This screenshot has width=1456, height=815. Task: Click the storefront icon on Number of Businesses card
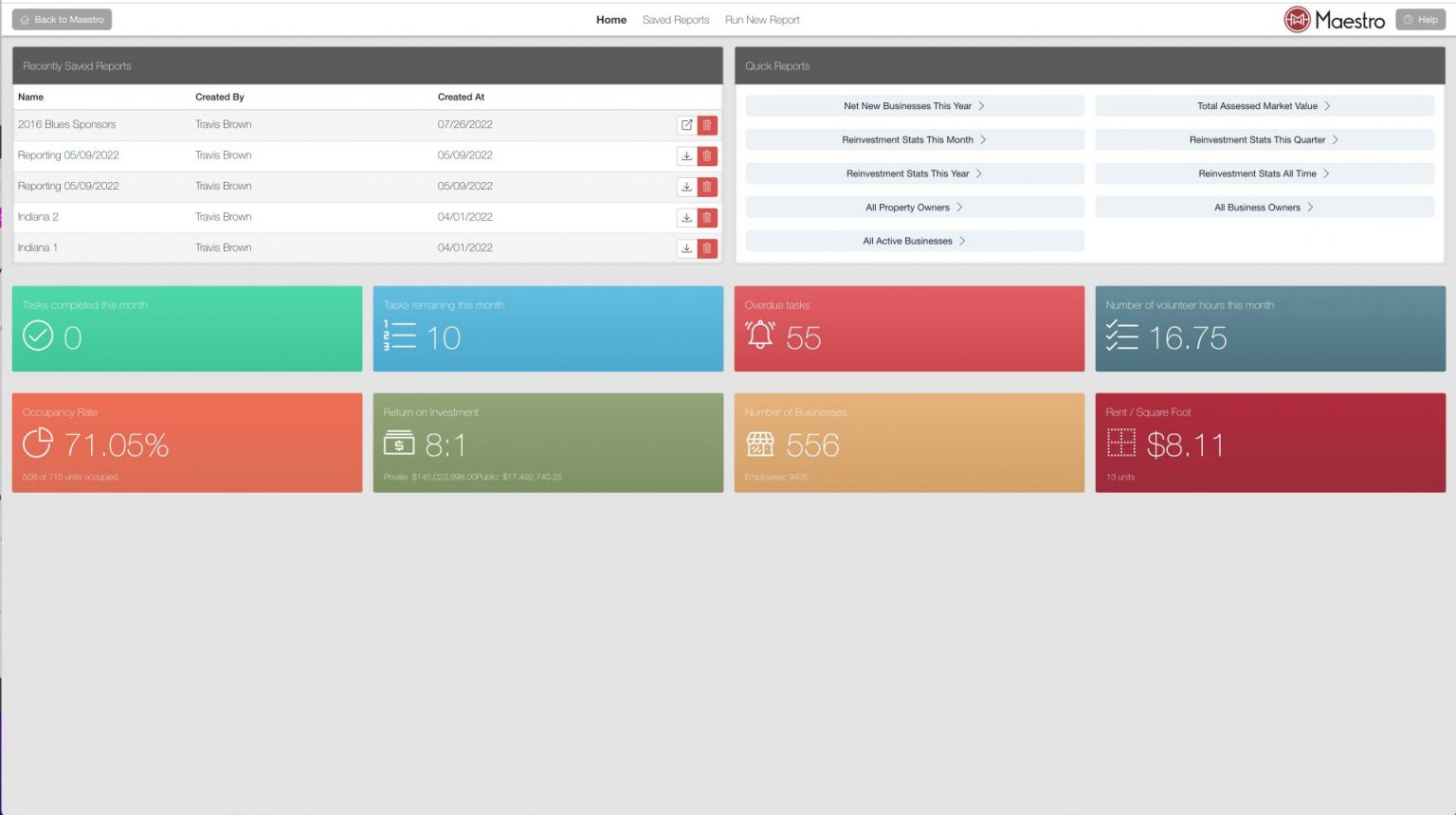(x=759, y=444)
